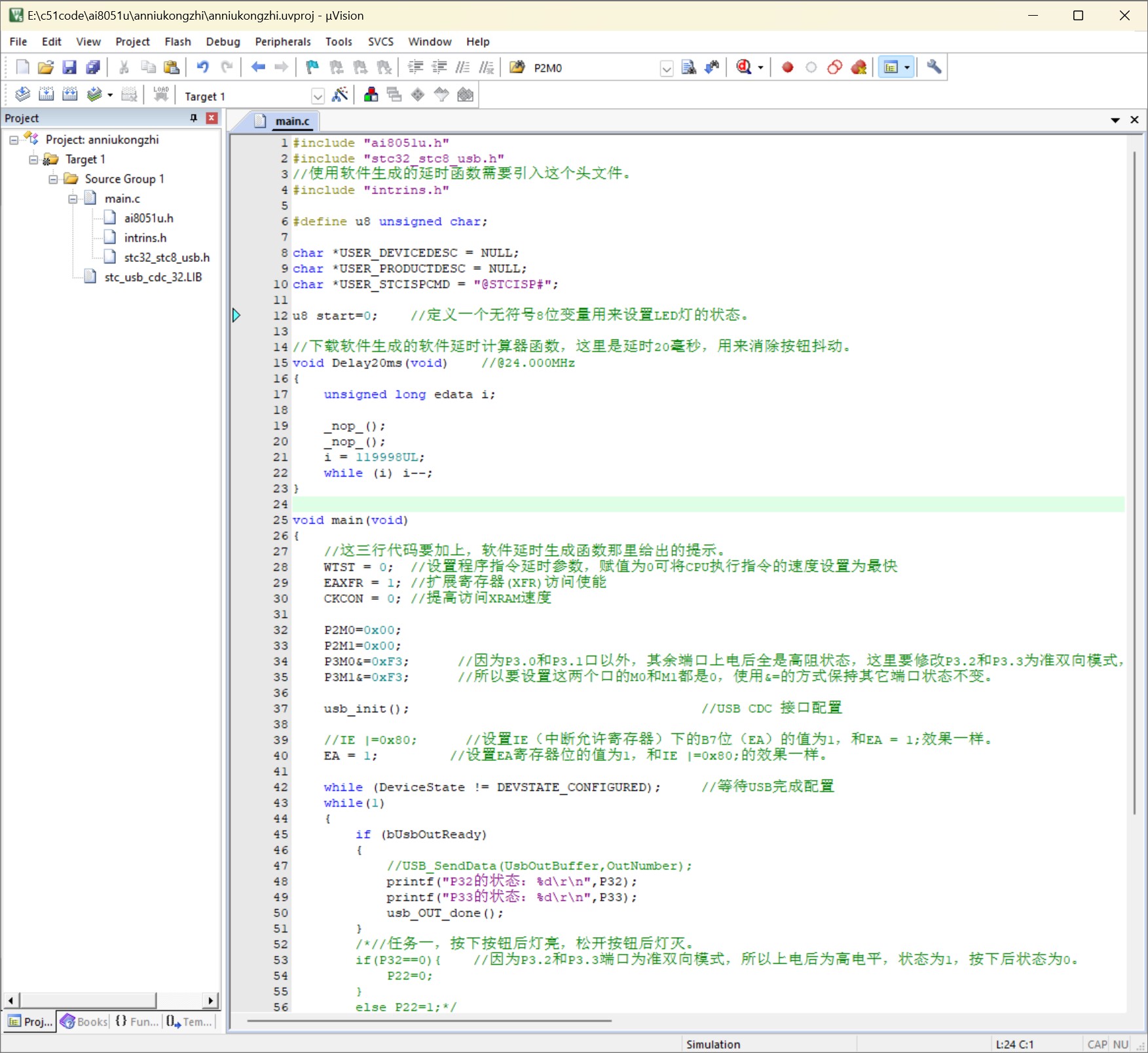Select stc_usb_cdc_32.LIB in project tree
Image resolution: width=1148 pixels, height=1053 pixels.
(153, 278)
